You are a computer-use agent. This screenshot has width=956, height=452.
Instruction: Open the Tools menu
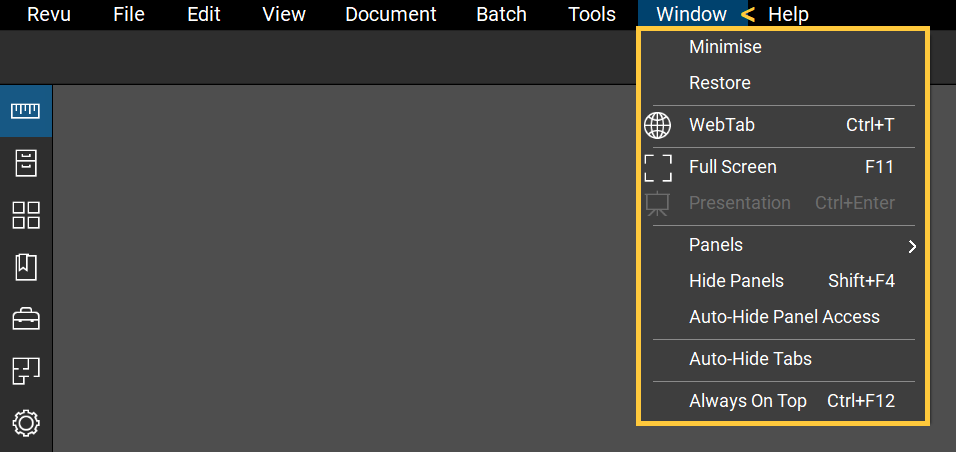point(592,14)
